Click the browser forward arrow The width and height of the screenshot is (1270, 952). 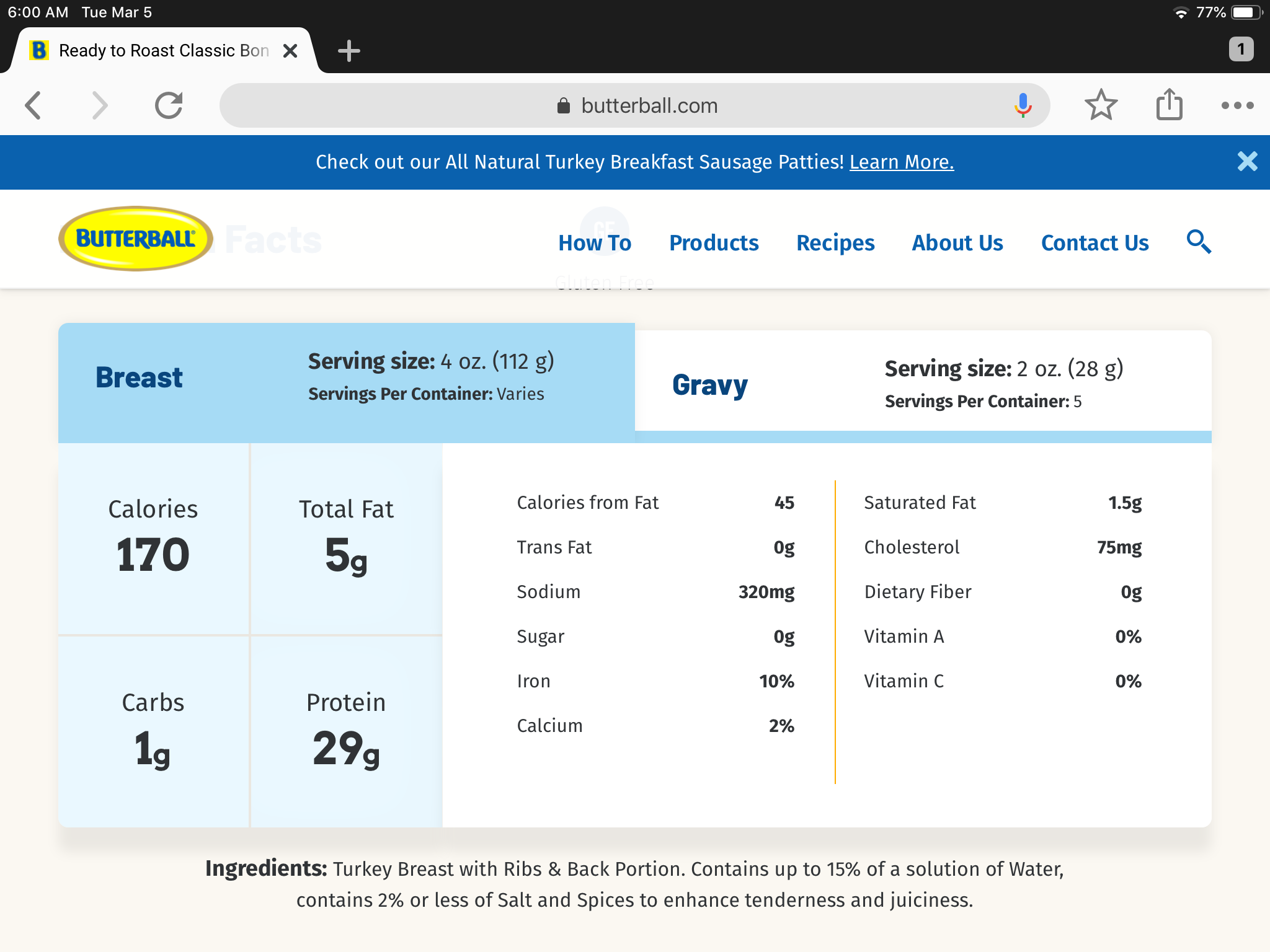point(100,105)
